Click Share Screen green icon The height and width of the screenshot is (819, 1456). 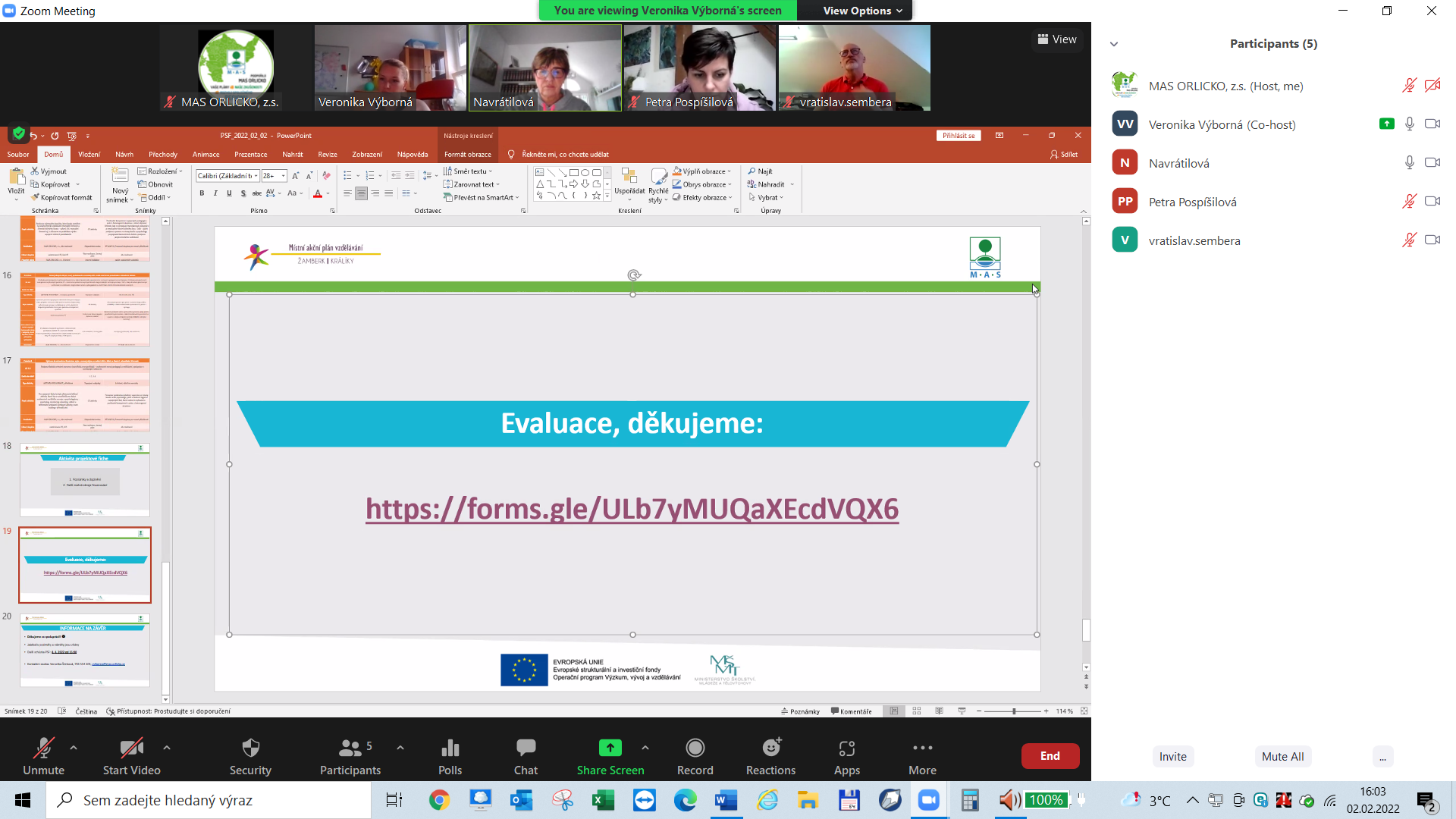tap(610, 748)
